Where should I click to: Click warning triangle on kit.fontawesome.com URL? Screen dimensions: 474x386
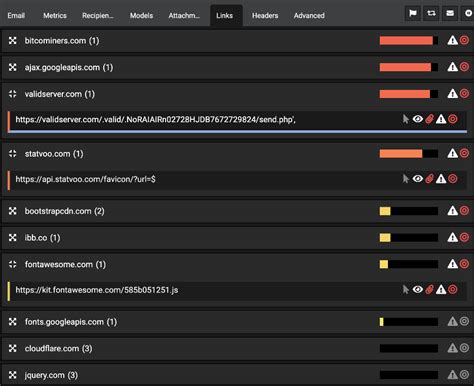441,289
